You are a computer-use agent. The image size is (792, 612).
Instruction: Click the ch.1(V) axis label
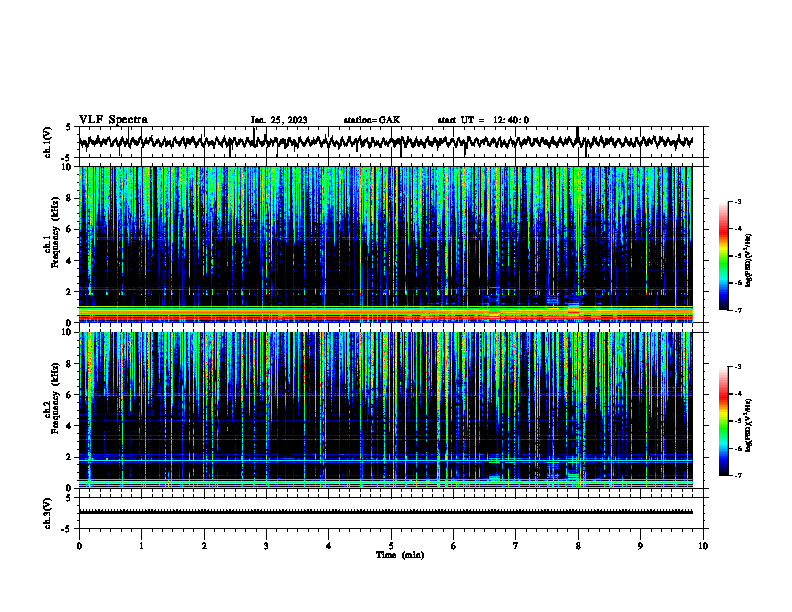coord(48,142)
